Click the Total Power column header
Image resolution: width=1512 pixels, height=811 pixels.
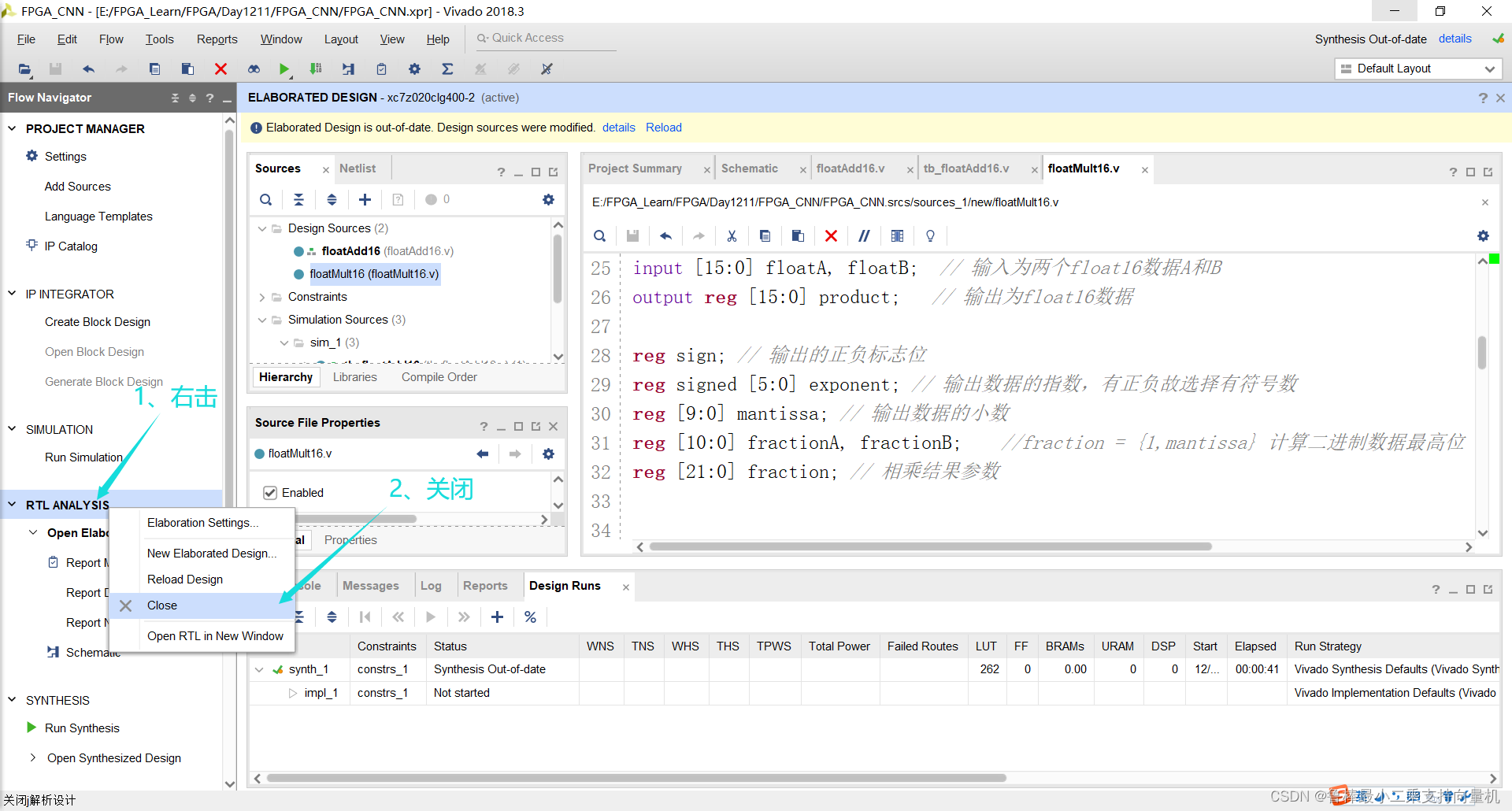[x=839, y=646]
